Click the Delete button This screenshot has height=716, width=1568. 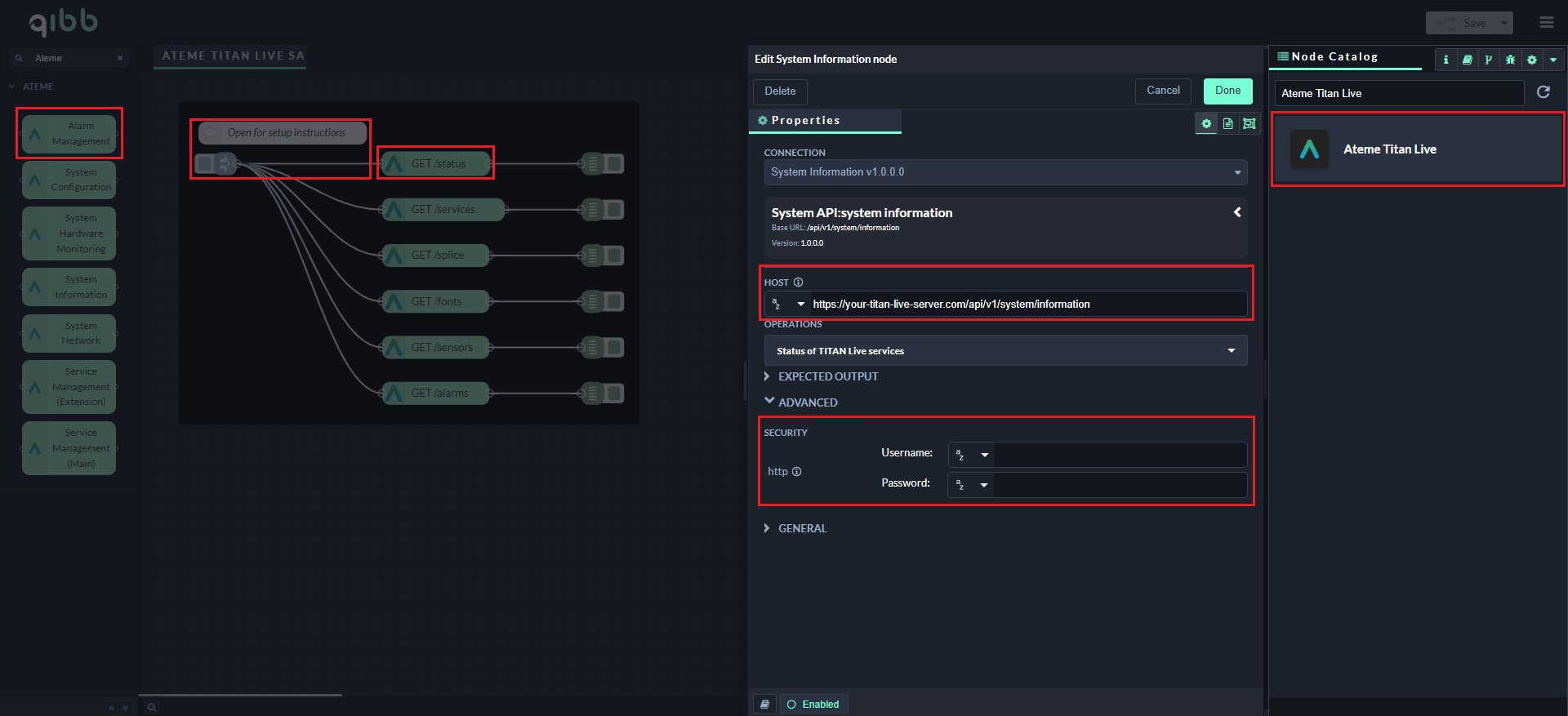click(x=779, y=91)
